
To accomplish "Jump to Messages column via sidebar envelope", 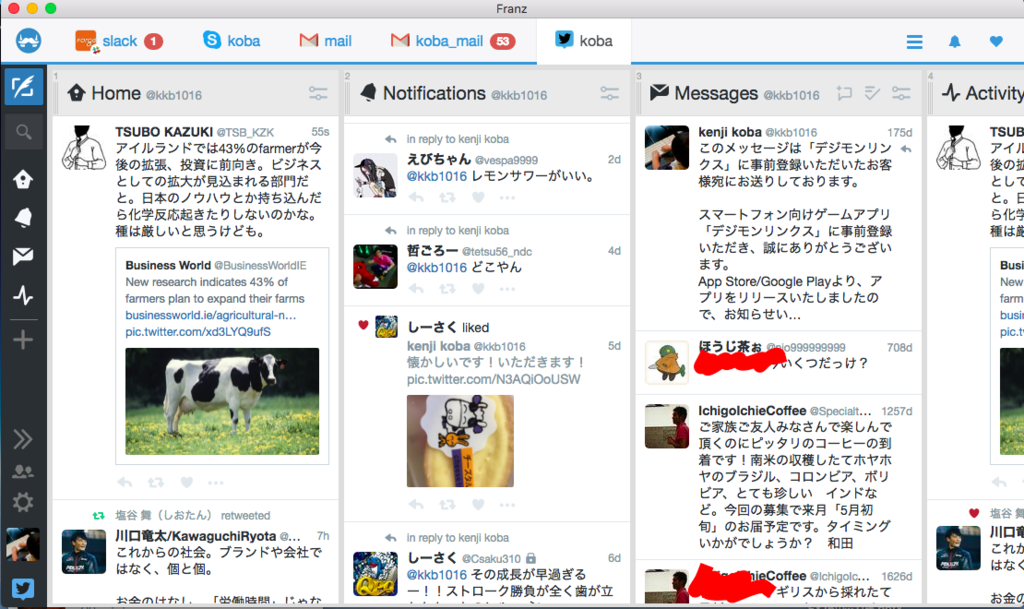I will coord(24,257).
